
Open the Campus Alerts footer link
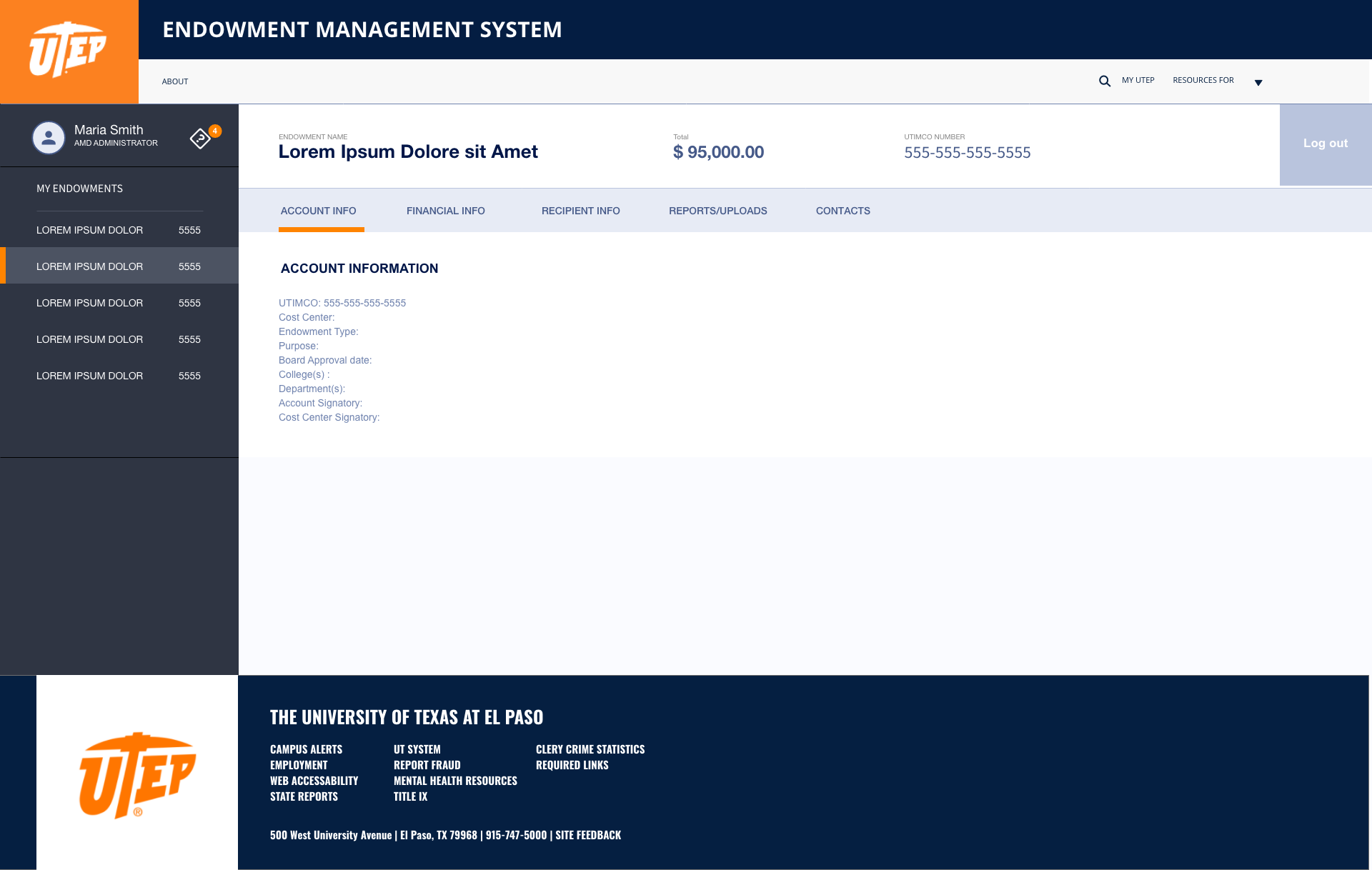point(307,749)
